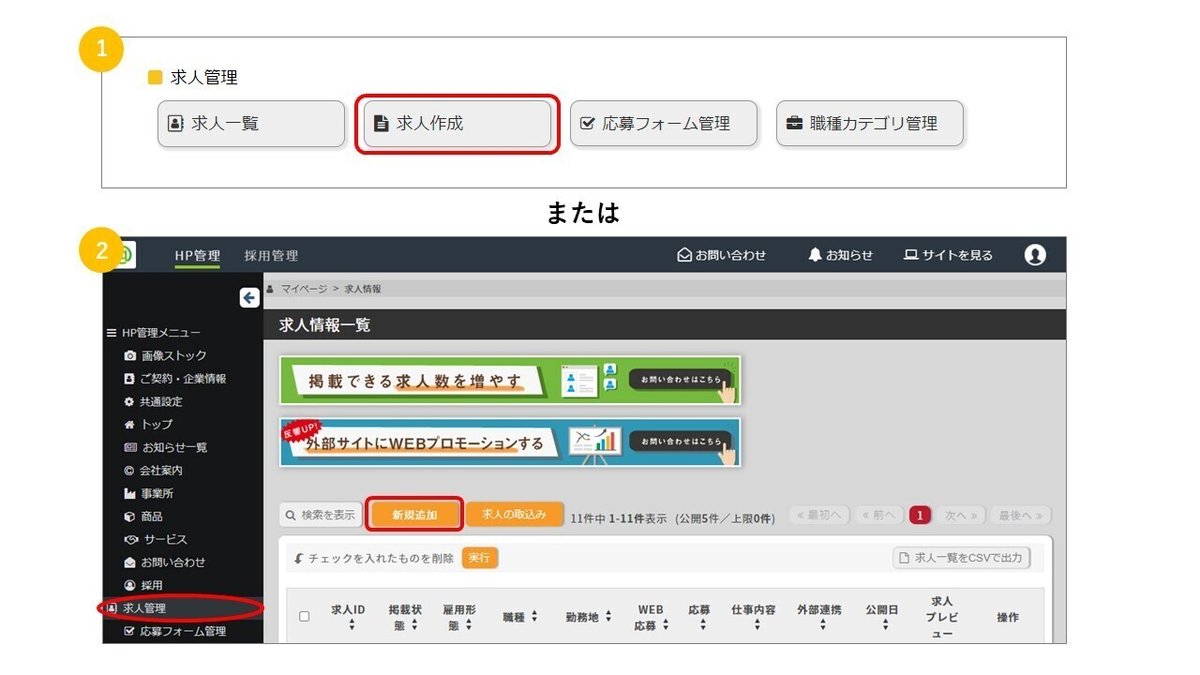Open トップ in sidebar
This screenshot has width=1200, height=675.
point(148,425)
